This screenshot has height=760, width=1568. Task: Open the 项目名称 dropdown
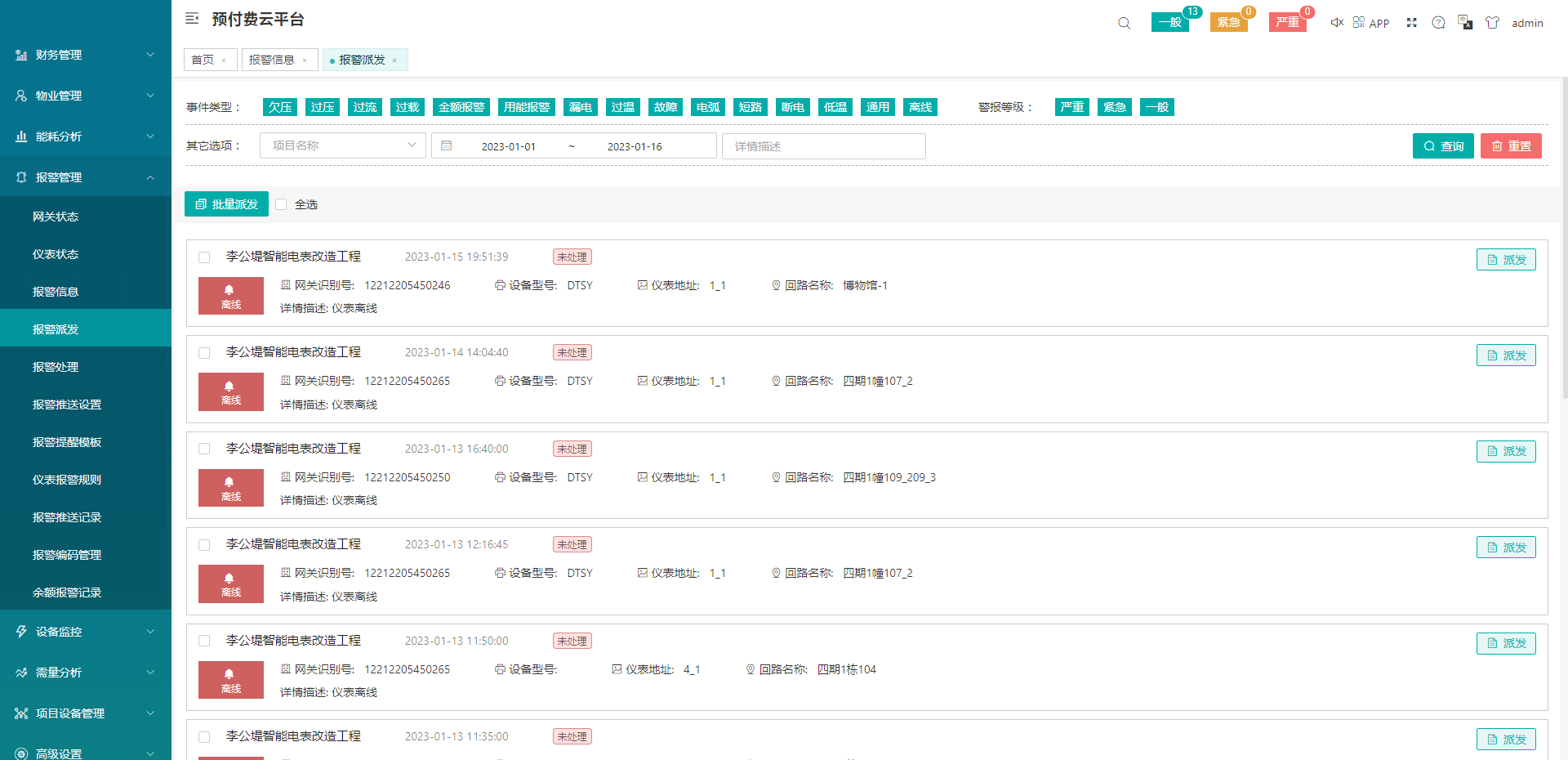pyautogui.click(x=343, y=145)
